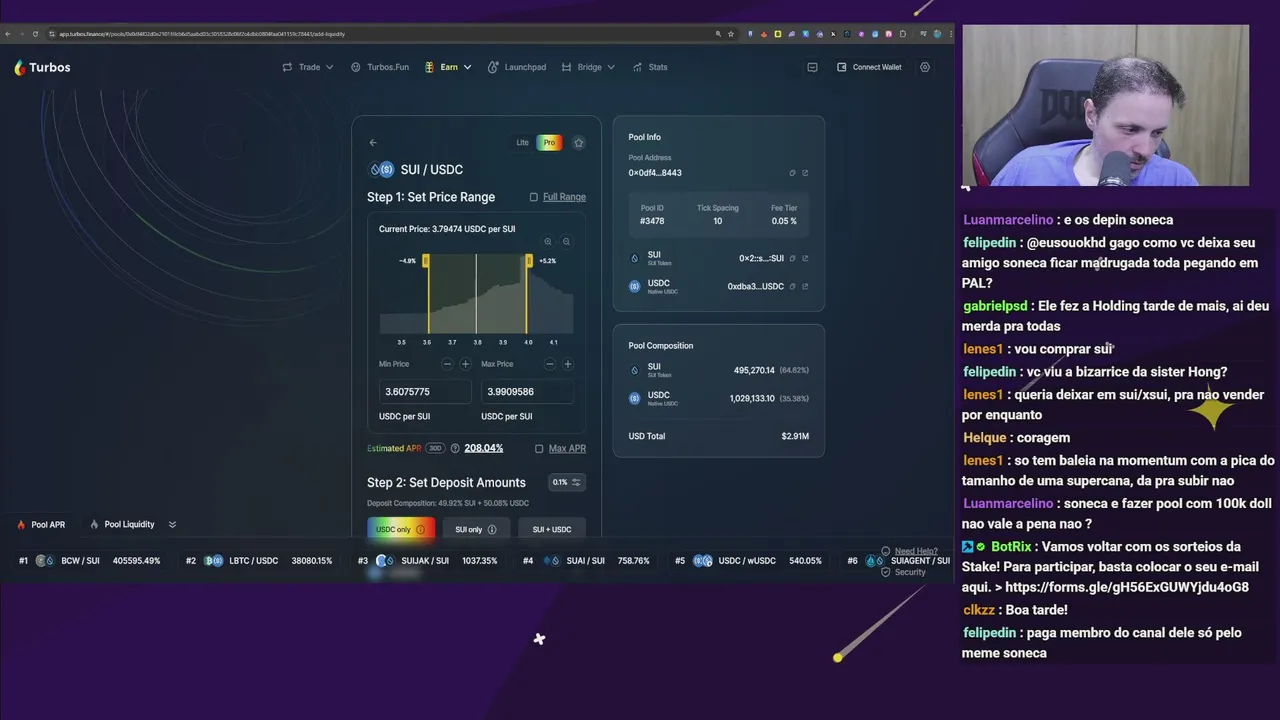Open the Launchpad page
Viewport: 1280px width, 720px height.
pyautogui.click(x=517, y=67)
